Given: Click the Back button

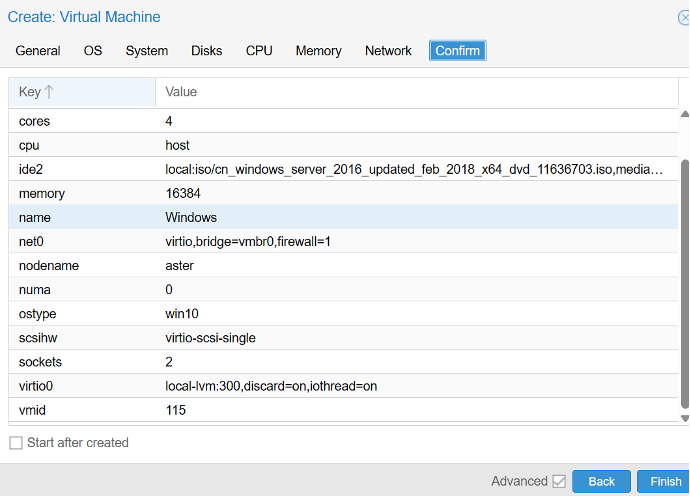Looking at the screenshot, I should coord(601,481).
